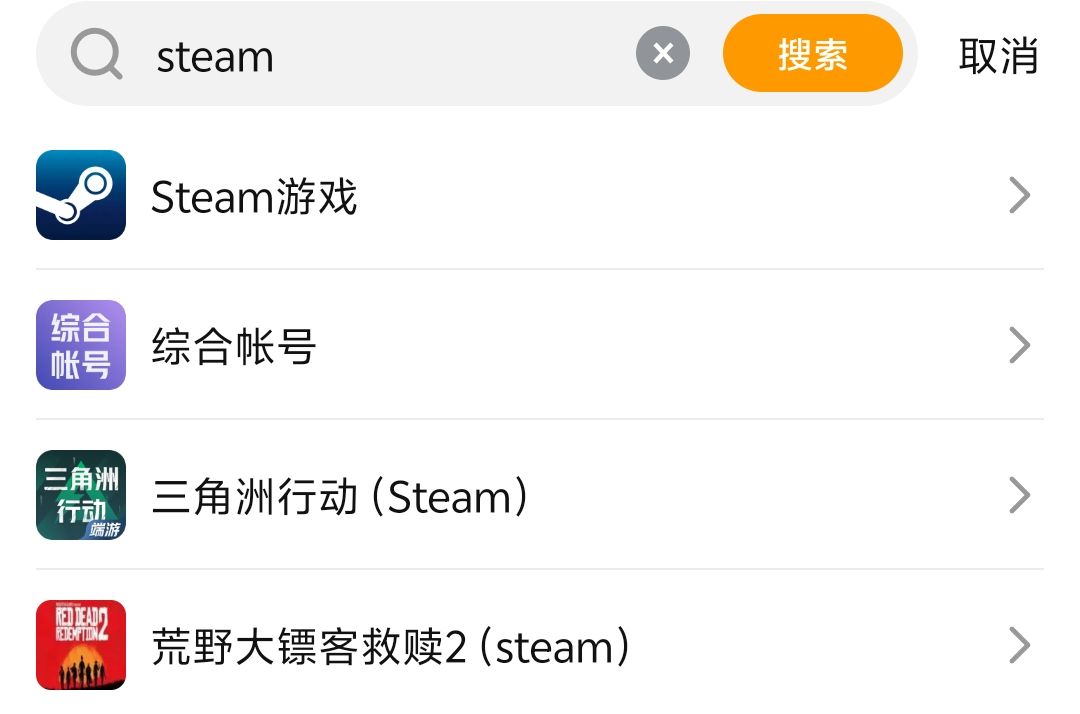This screenshot has height=714, width=1080.
Task: Open the chevron beside 综合帐号
Action: coord(1019,346)
